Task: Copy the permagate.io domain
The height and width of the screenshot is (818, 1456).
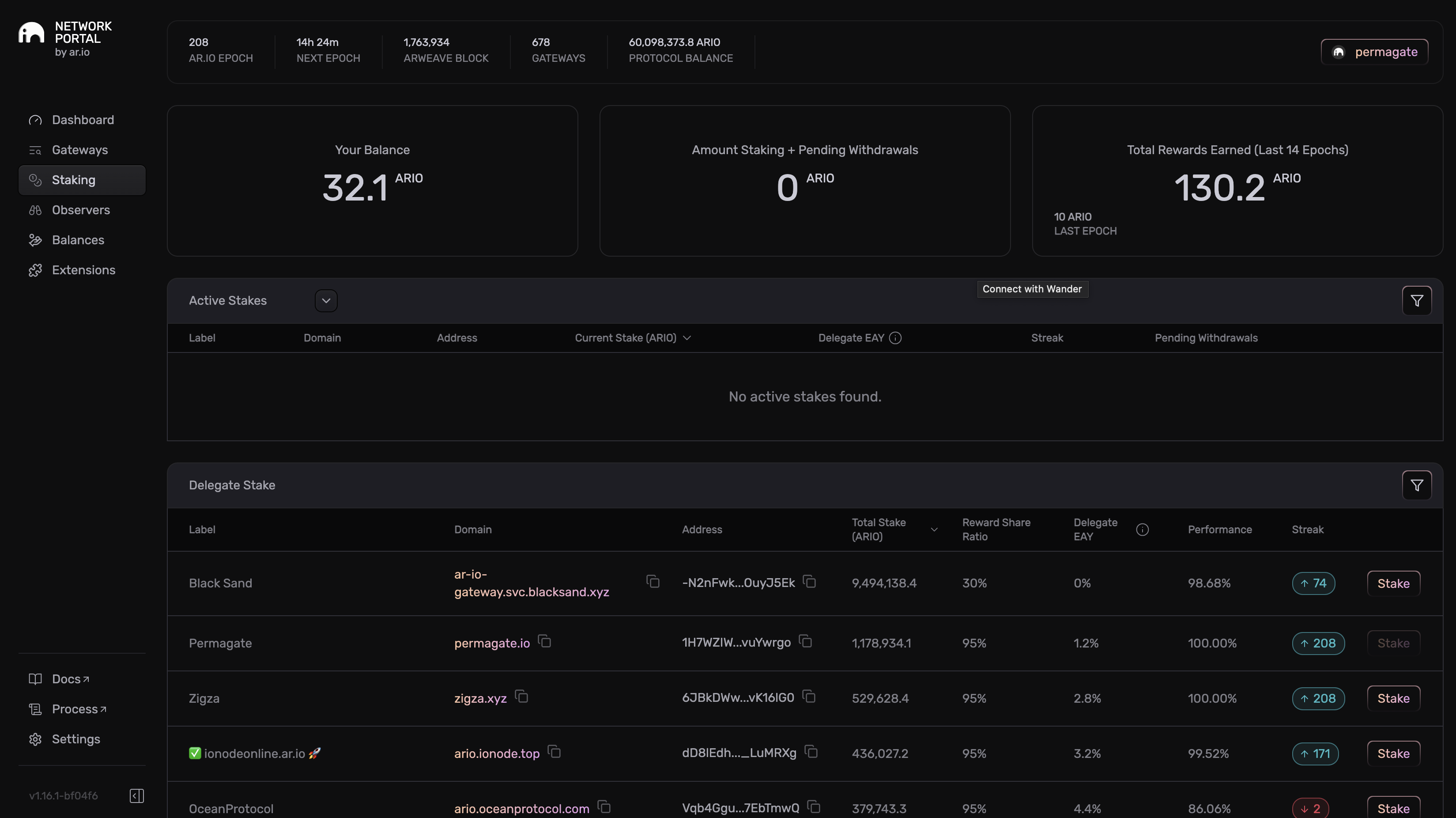Action: click(544, 642)
